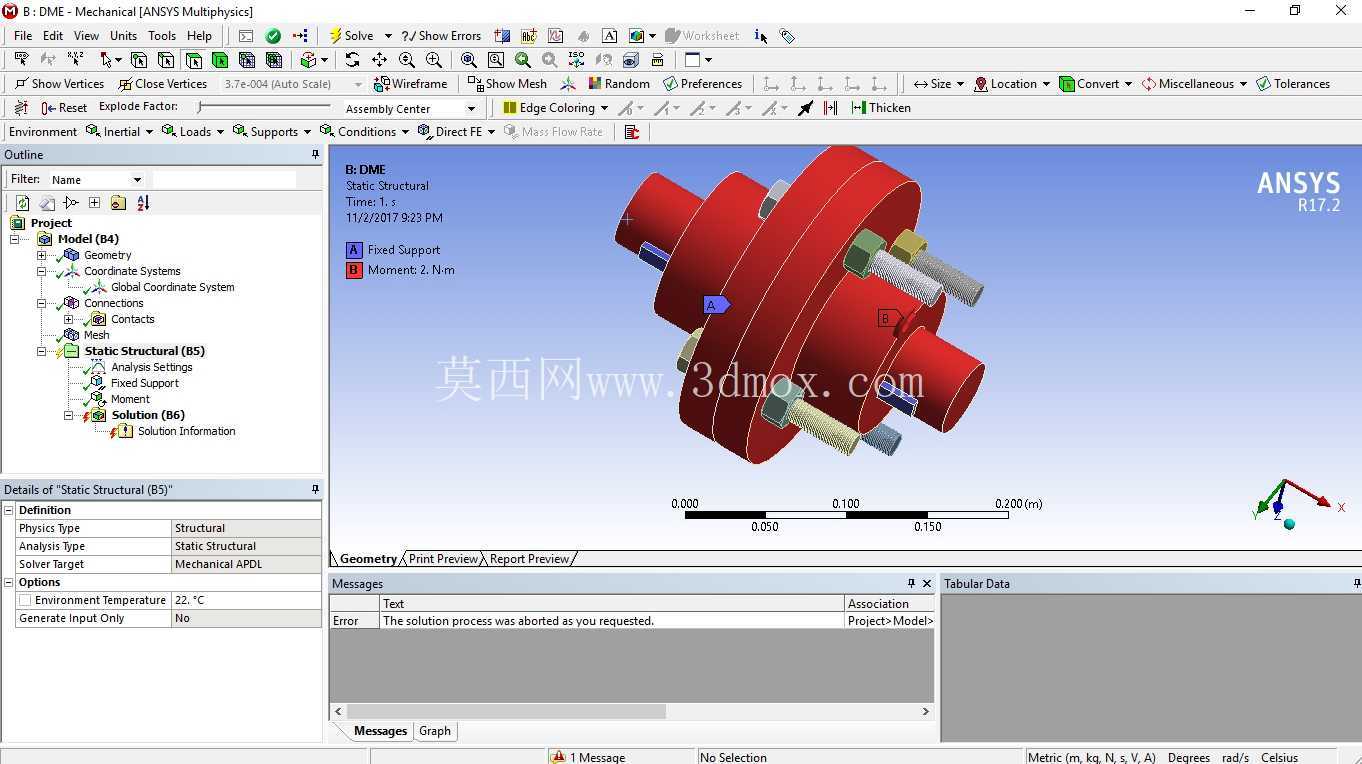Open the New Section Plane icon
The image size is (1362, 764).
(502, 36)
